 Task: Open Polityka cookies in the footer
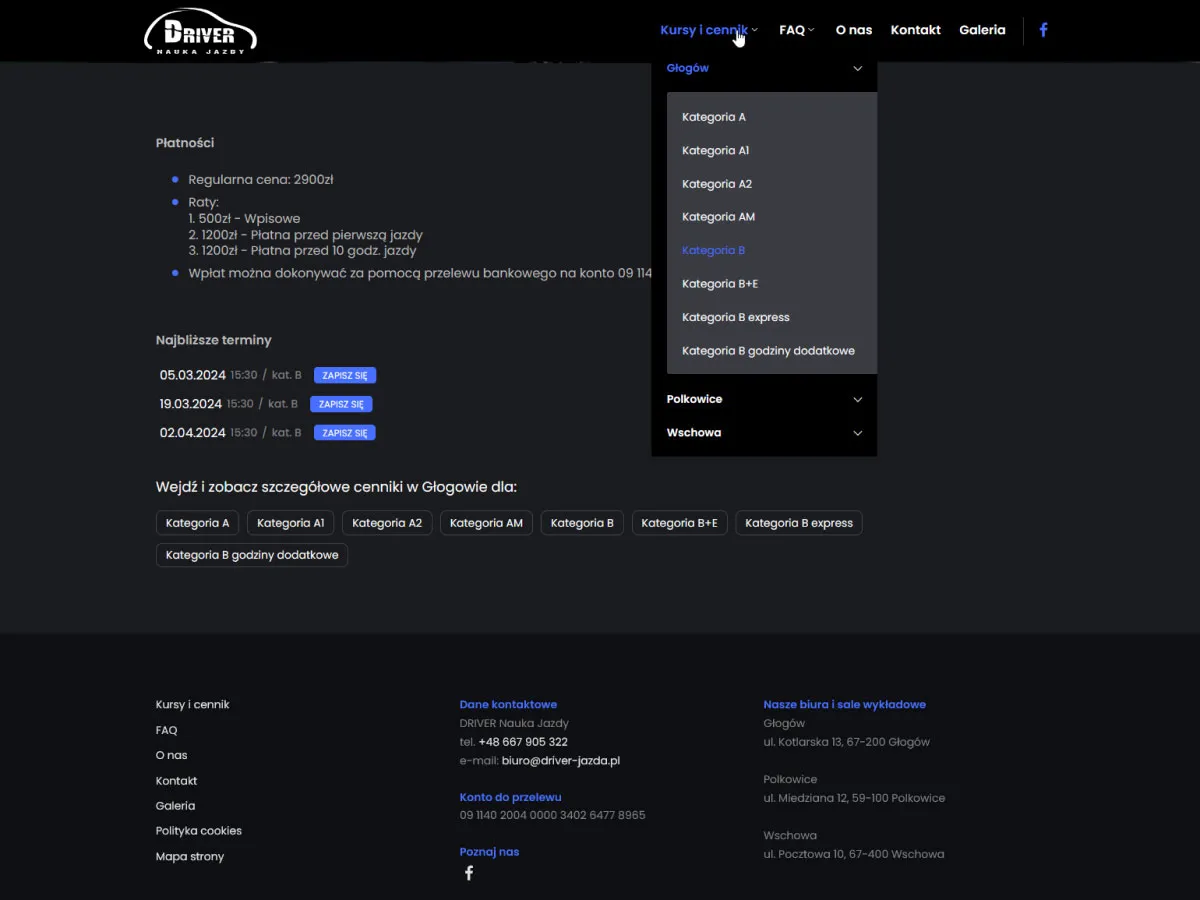pyautogui.click(x=198, y=831)
